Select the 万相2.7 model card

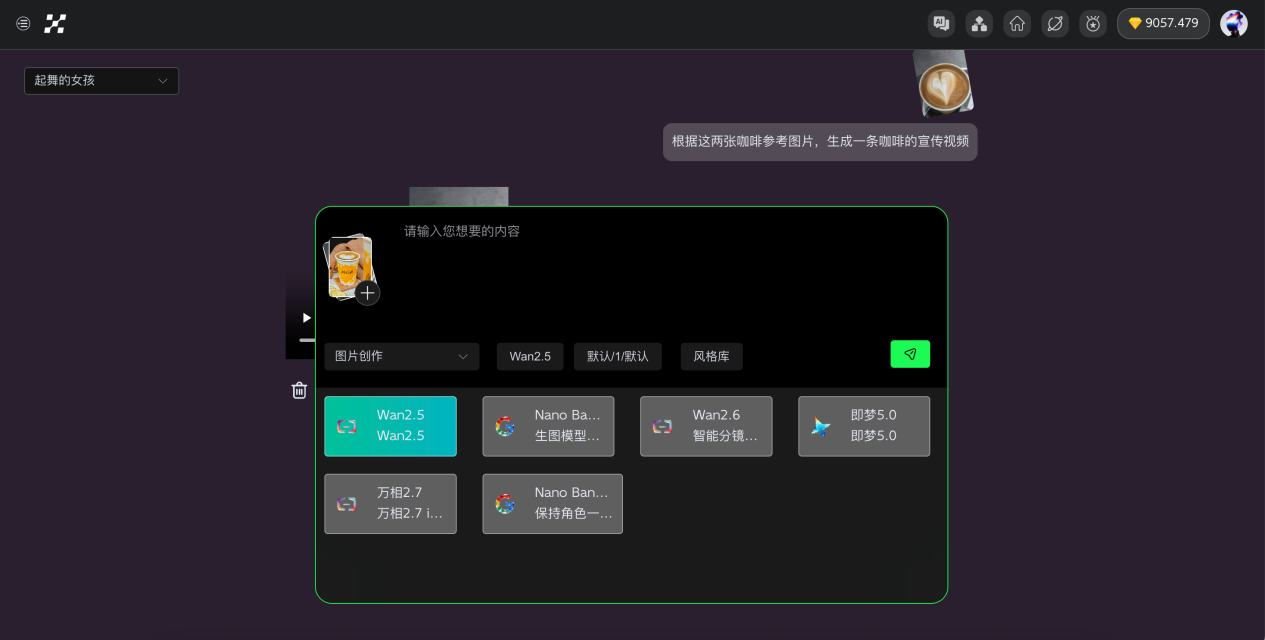(x=390, y=504)
